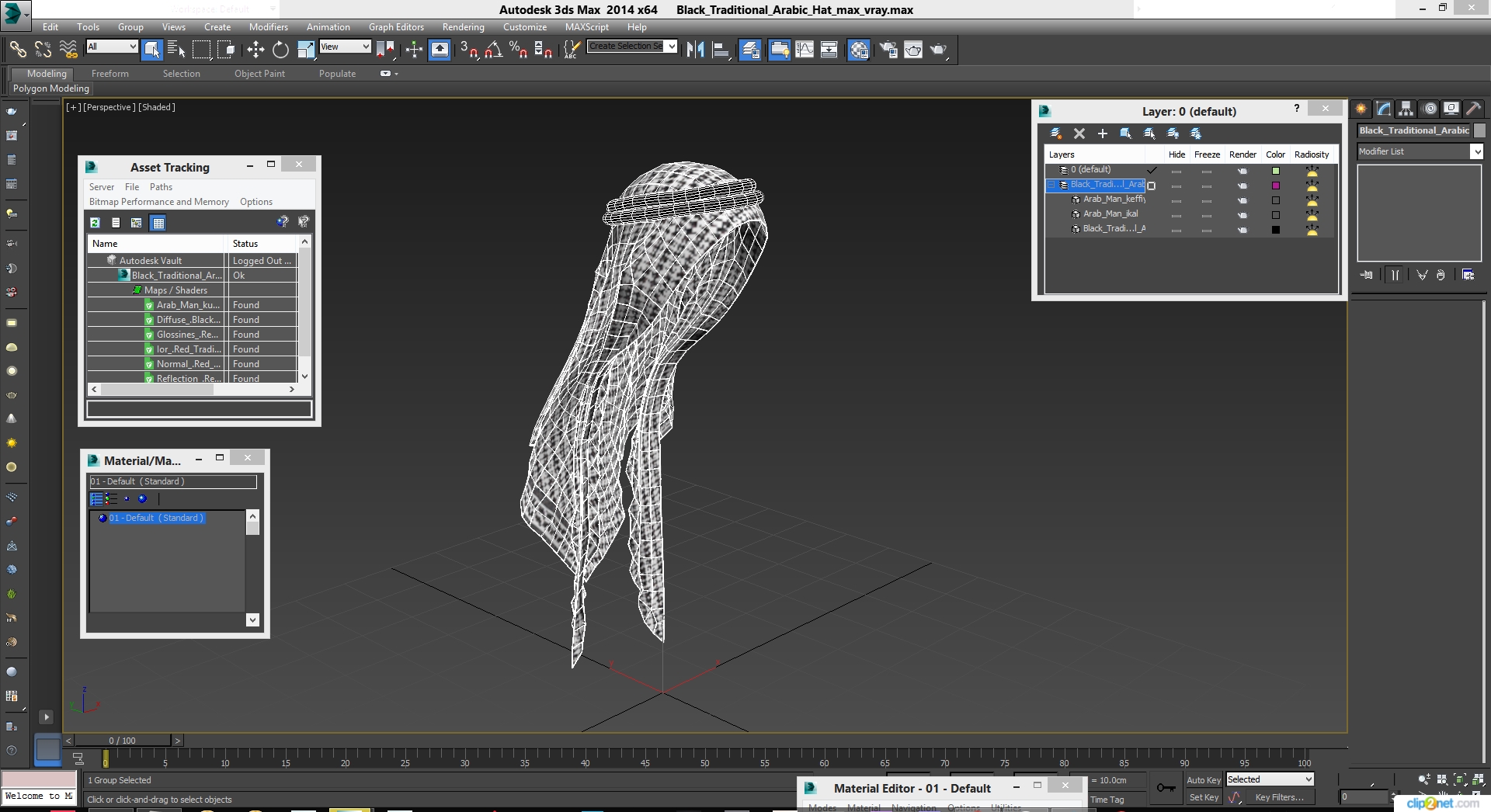The width and height of the screenshot is (1491, 812).
Task: Select objects in highlighted layers icon
Action: (1126, 134)
